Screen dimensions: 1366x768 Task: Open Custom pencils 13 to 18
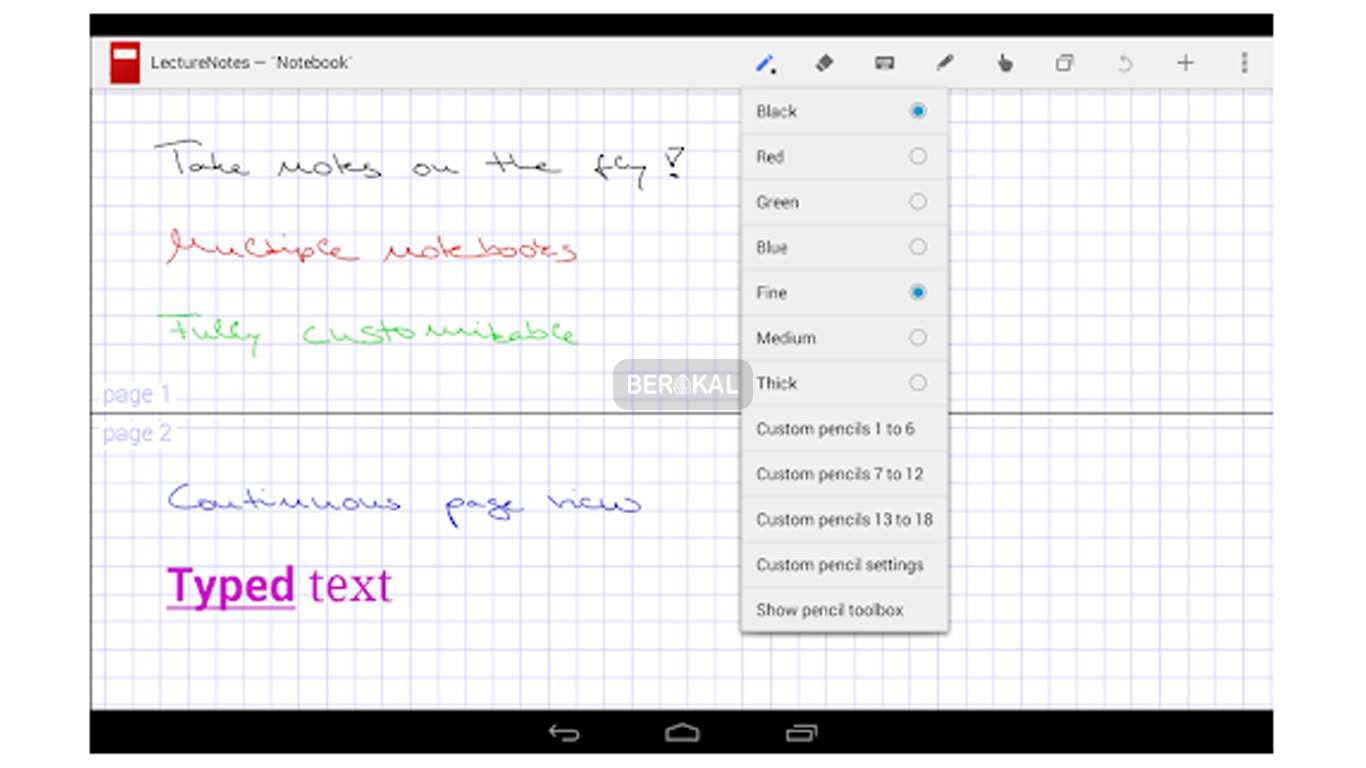[844, 519]
